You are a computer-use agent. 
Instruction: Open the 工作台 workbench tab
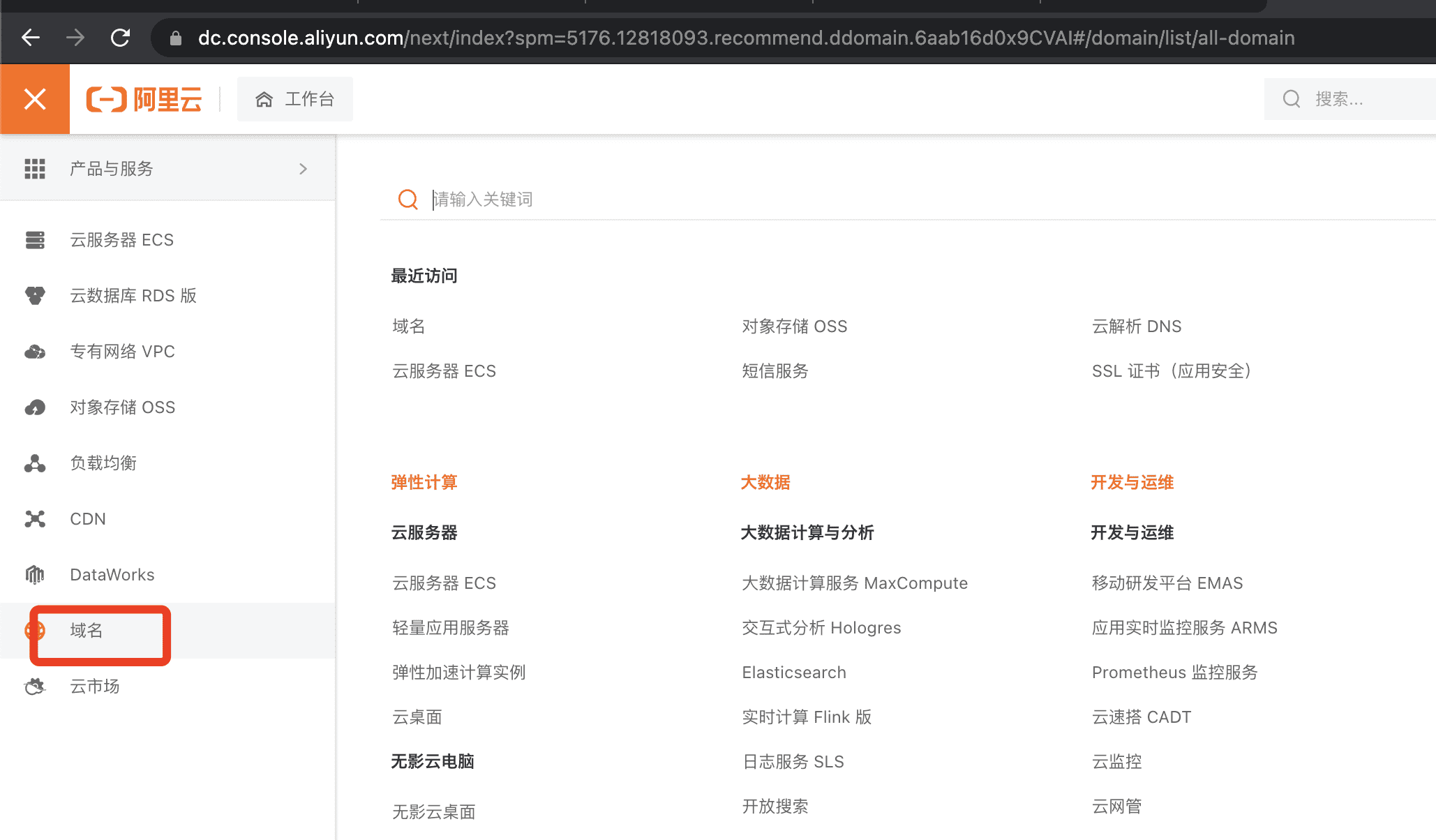pyautogui.click(x=295, y=99)
